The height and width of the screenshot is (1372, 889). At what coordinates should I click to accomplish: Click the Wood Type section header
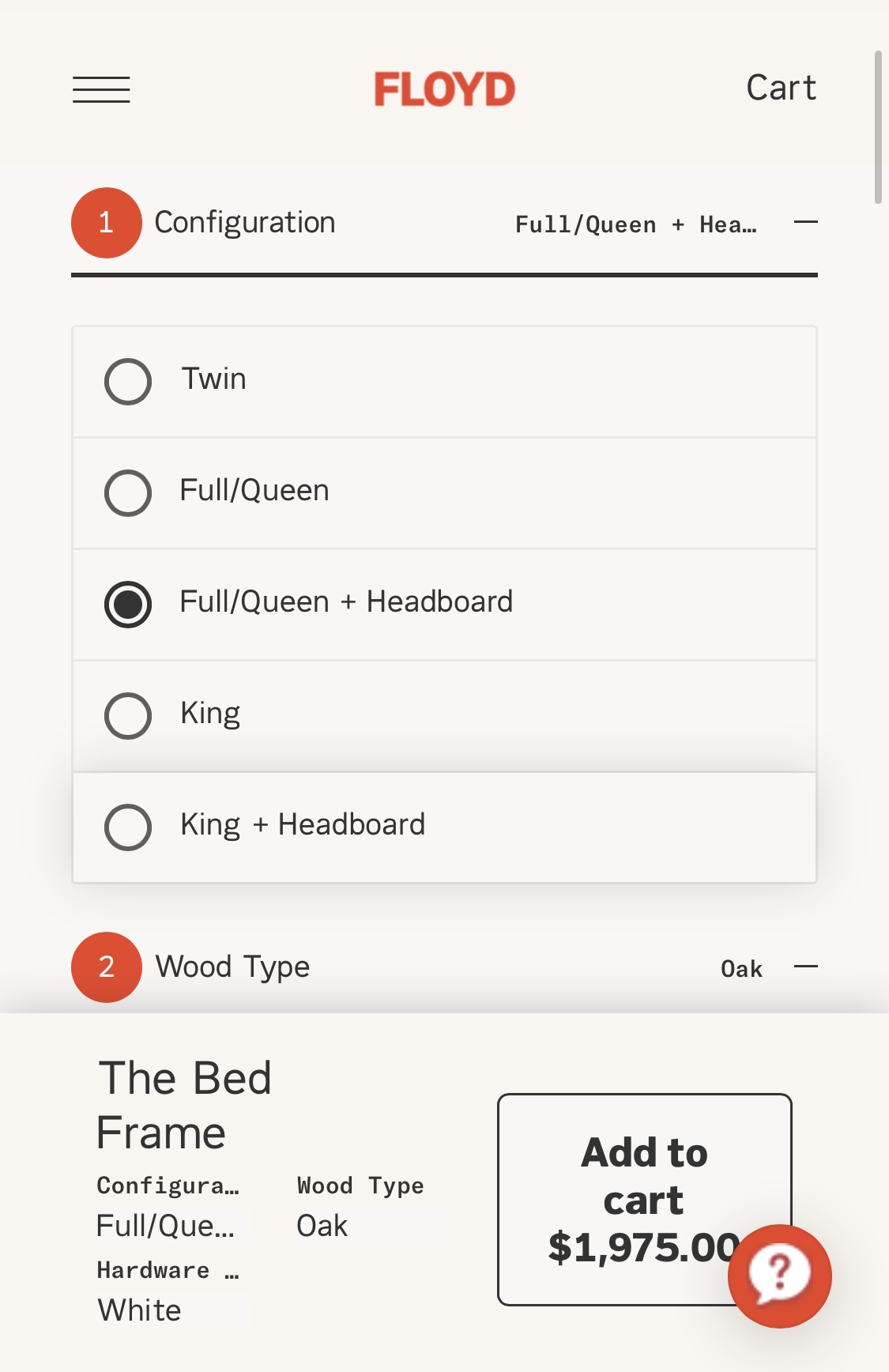232,967
